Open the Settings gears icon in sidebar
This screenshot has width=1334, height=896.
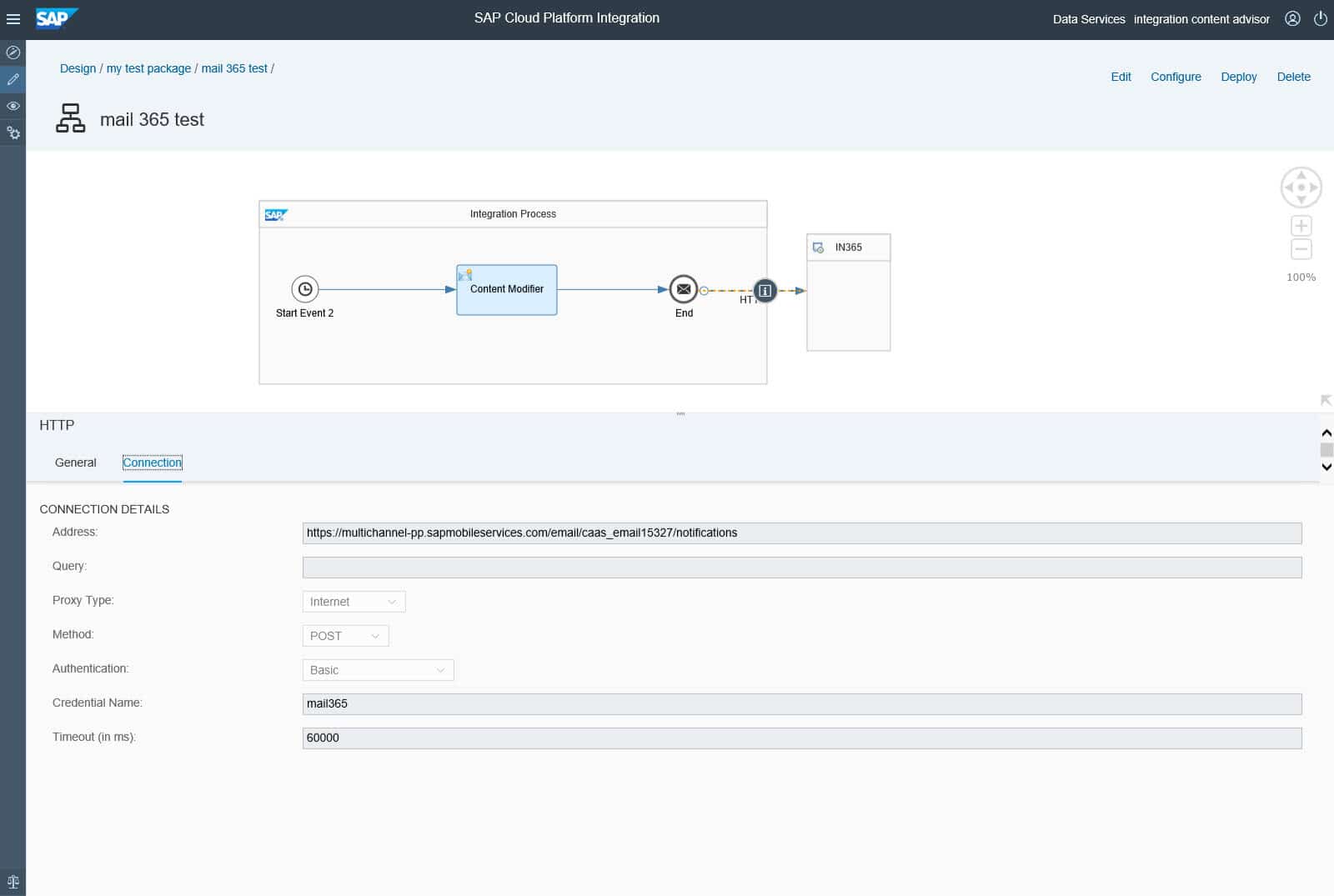(13, 133)
